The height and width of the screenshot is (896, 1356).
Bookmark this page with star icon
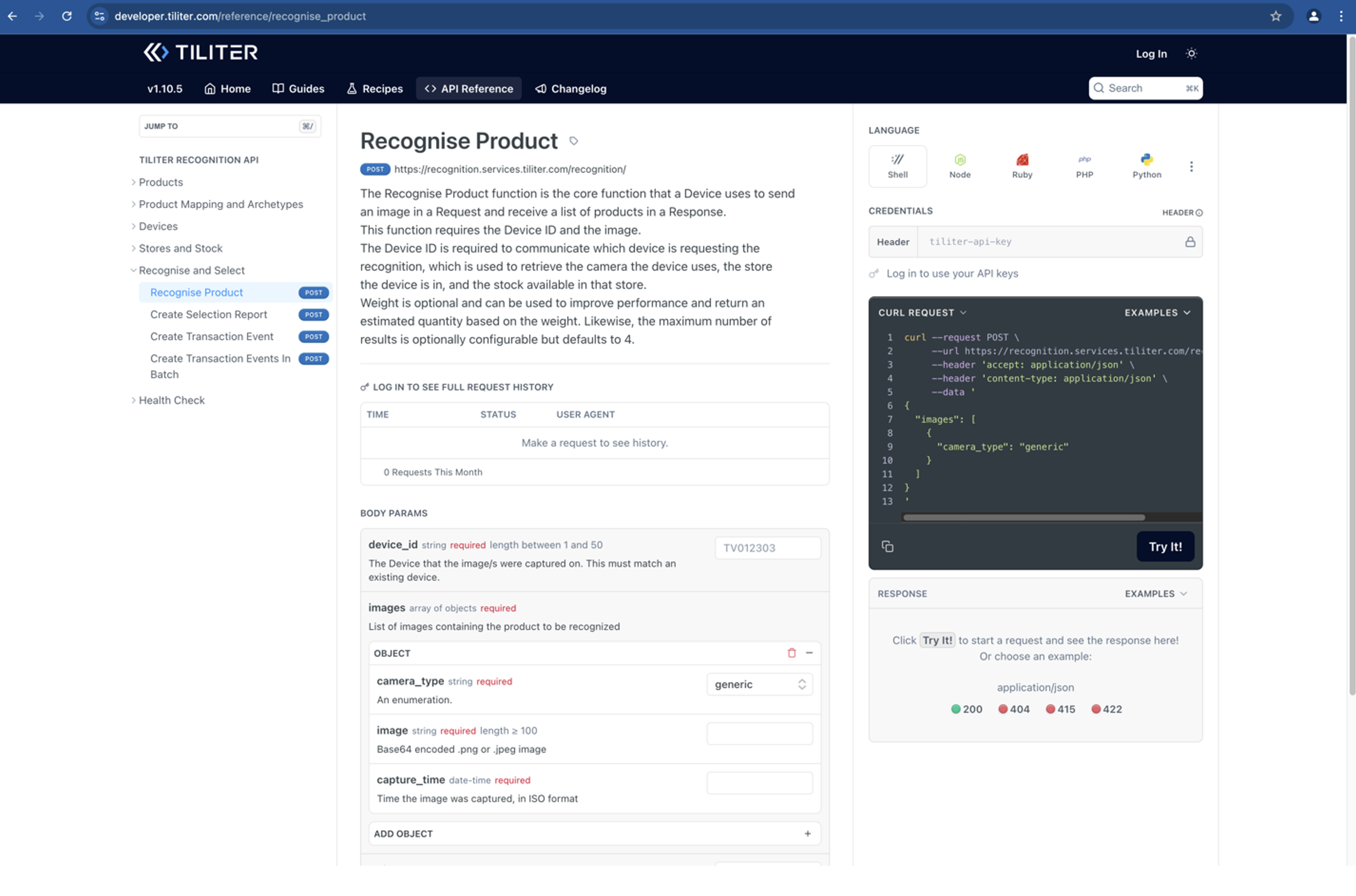tap(1275, 16)
